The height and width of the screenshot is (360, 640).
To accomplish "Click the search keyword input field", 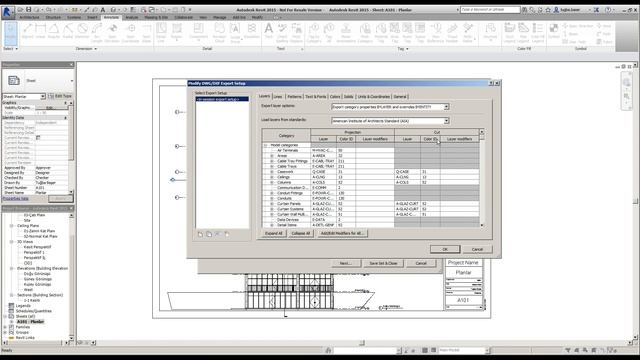I will pyautogui.click(x=490, y=9).
